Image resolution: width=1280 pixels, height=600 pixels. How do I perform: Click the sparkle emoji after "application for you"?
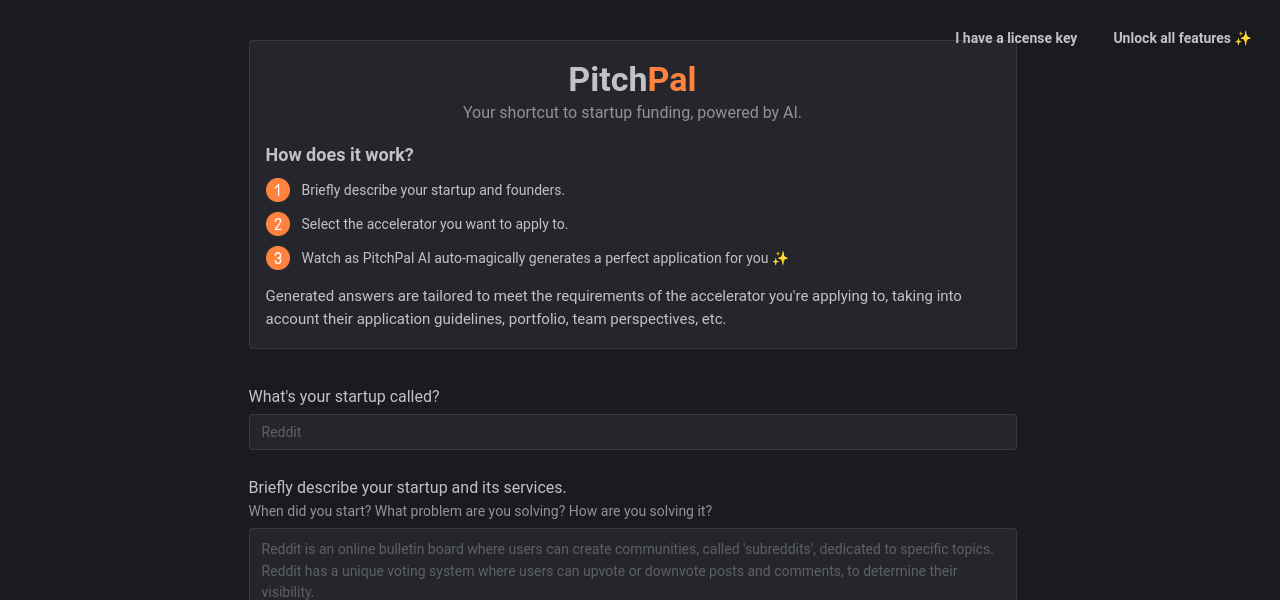point(781,258)
